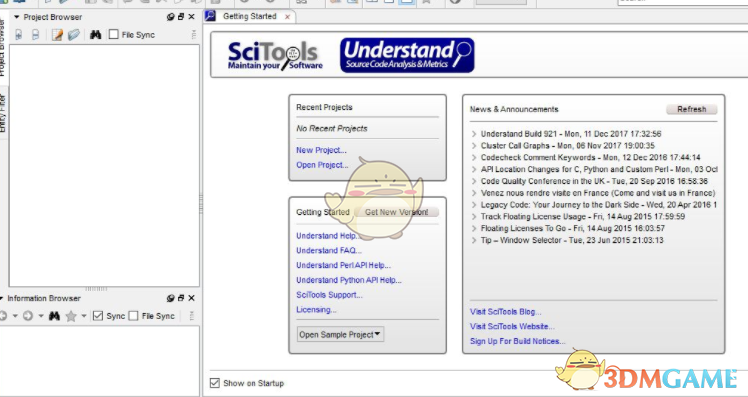The image size is (748, 397).
Task: Click the Legacy Code: Your Journey news item
Action: point(599,205)
